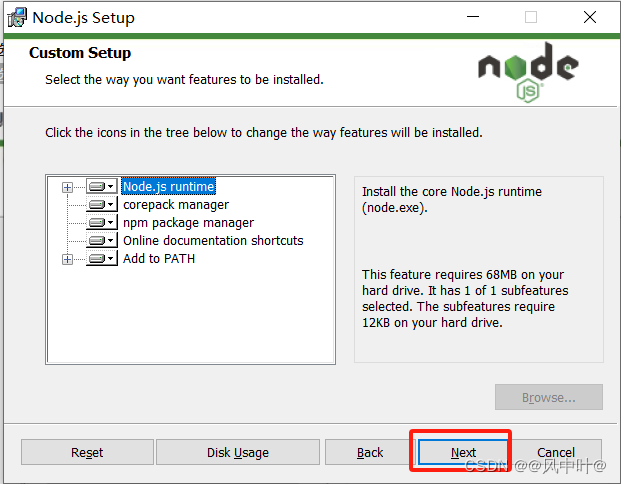The width and height of the screenshot is (621, 484).
Task: Open install options dropdown for Add to PATH
Action: tap(102, 259)
